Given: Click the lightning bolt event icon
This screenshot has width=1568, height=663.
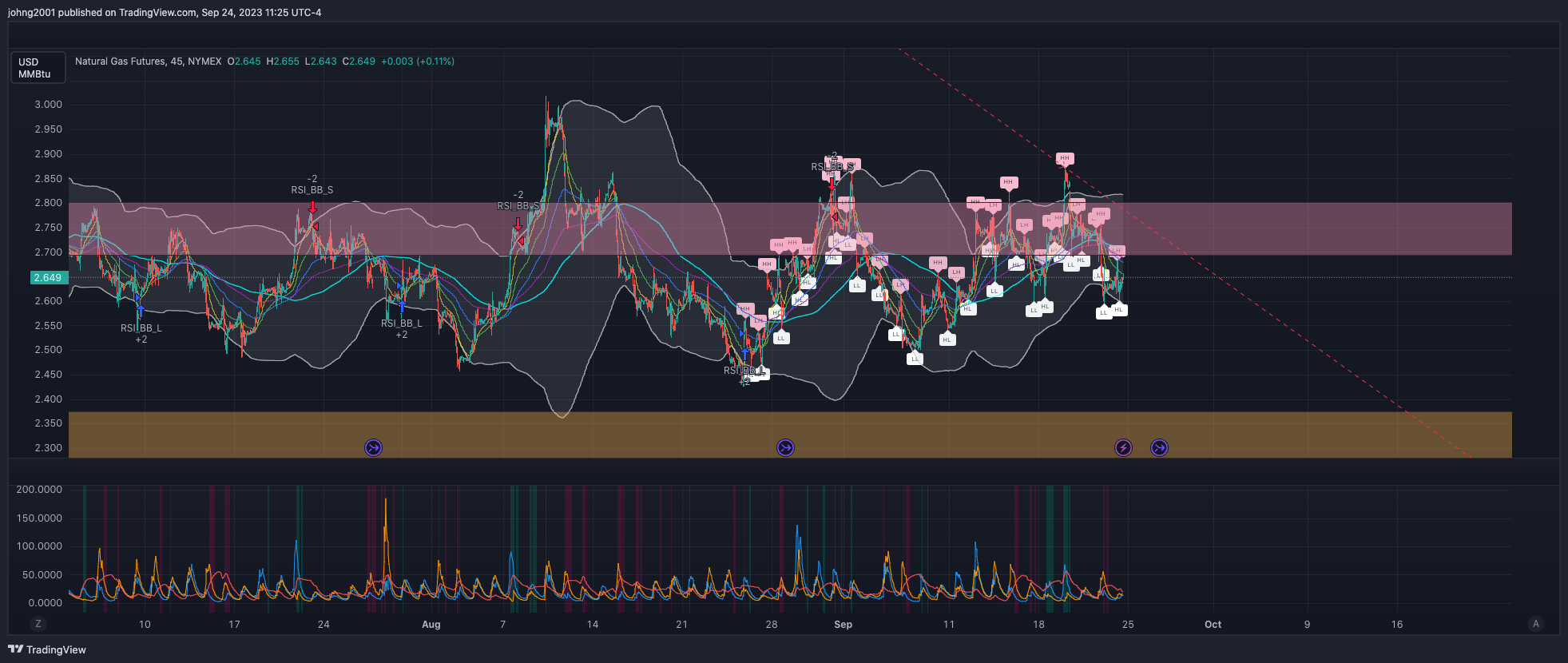Looking at the screenshot, I should click(x=1123, y=447).
